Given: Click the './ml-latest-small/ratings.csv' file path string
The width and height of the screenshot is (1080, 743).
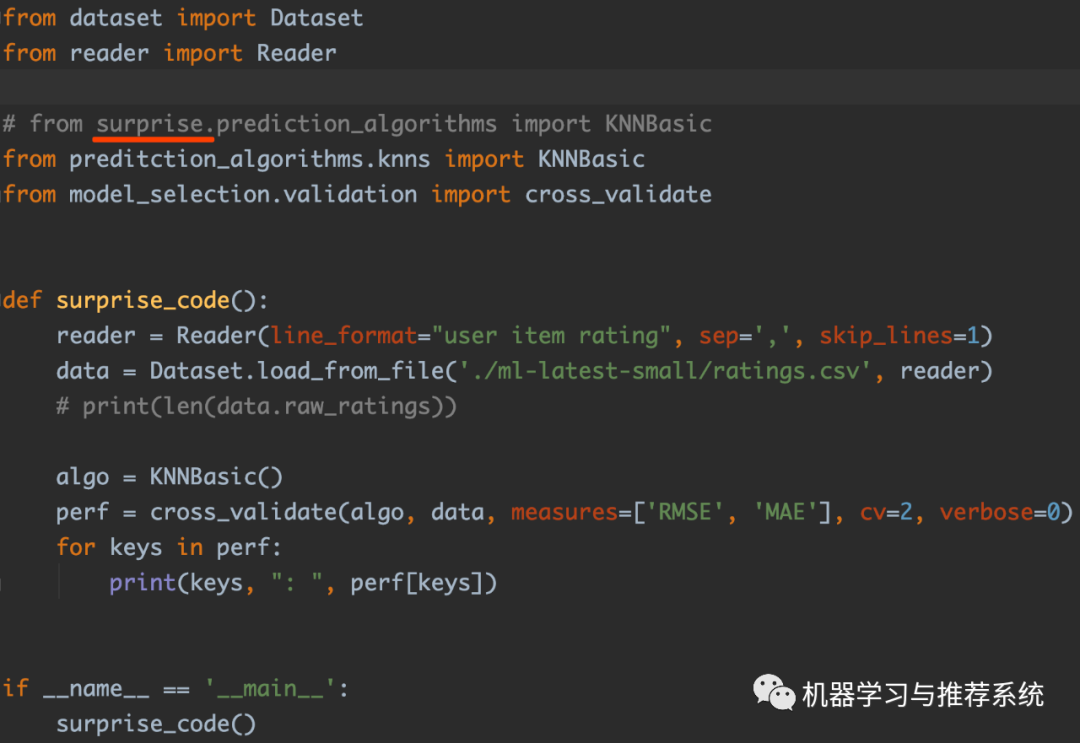Looking at the screenshot, I should [x=665, y=371].
